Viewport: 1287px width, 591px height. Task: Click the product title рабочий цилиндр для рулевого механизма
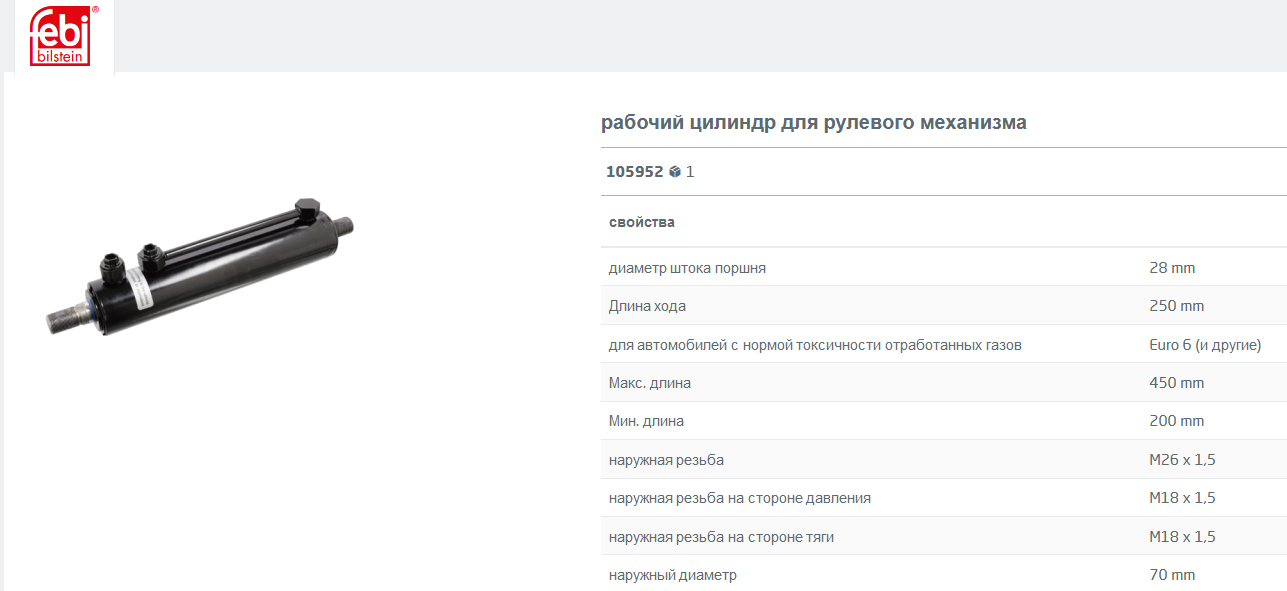(x=813, y=123)
